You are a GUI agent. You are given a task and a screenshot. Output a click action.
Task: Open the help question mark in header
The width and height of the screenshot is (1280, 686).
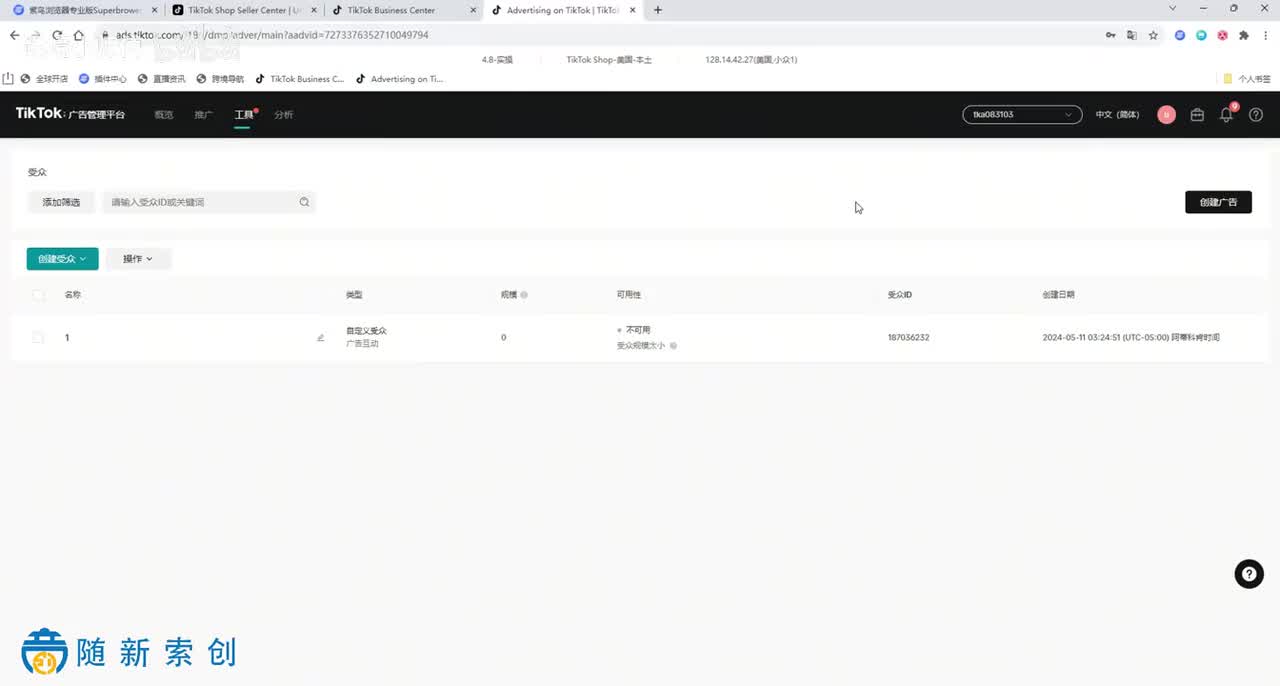click(1256, 115)
